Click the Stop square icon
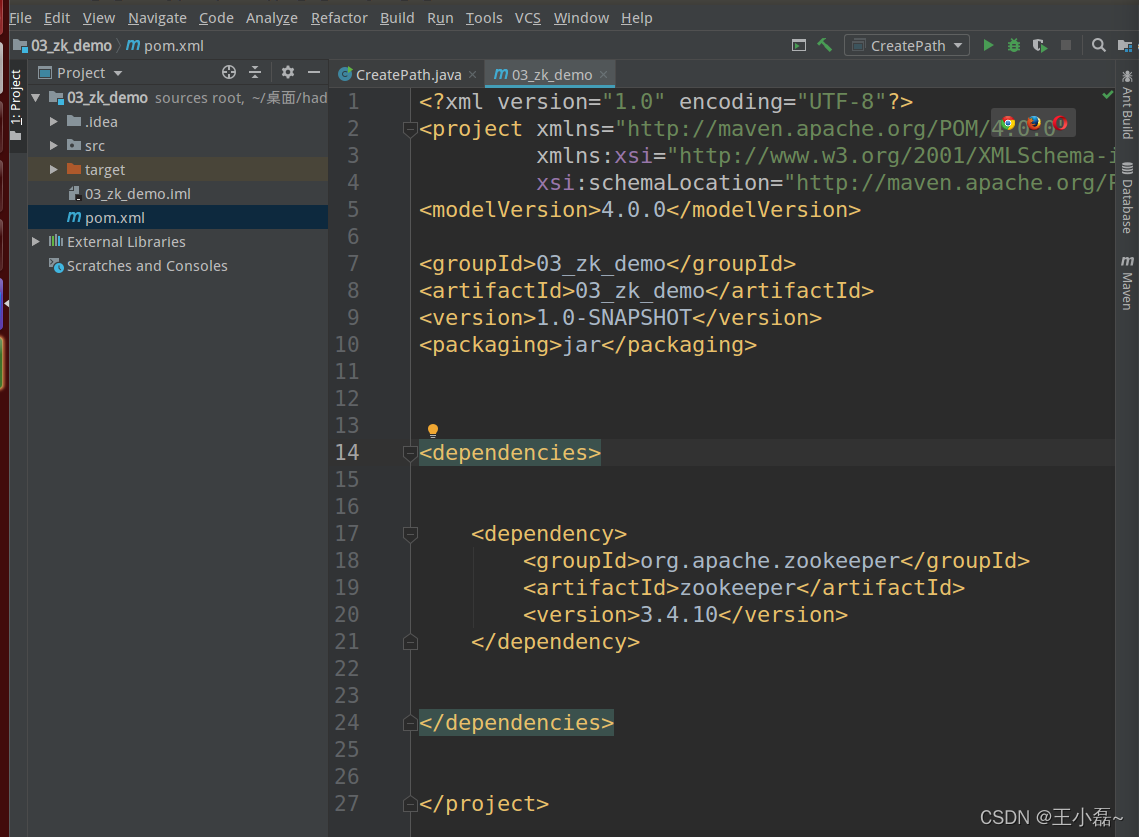The height and width of the screenshot is (837, 1139). click(1066, 45)
